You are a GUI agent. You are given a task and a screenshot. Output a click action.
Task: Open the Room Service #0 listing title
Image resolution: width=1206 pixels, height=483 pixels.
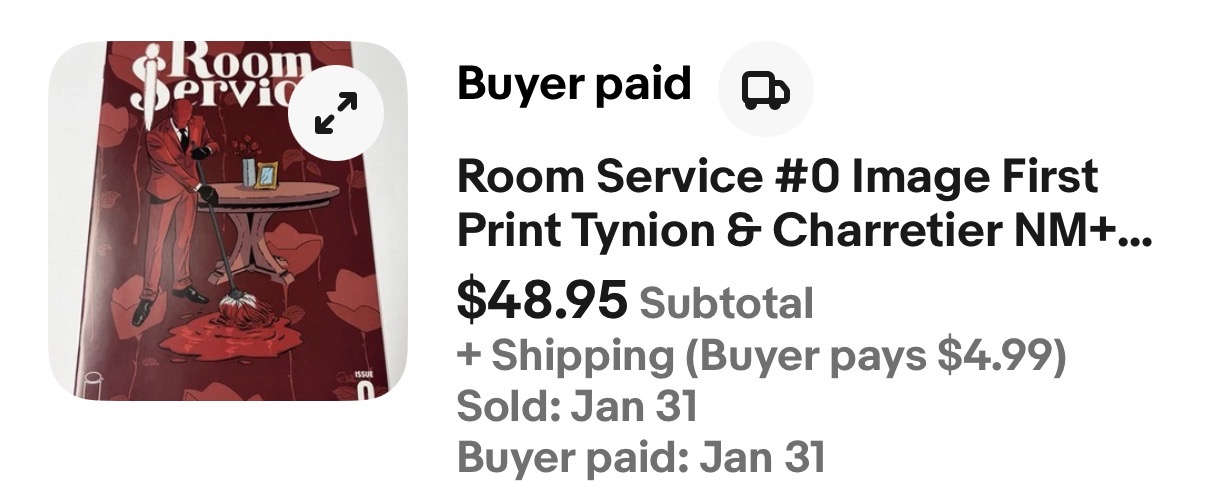[777, 177]
